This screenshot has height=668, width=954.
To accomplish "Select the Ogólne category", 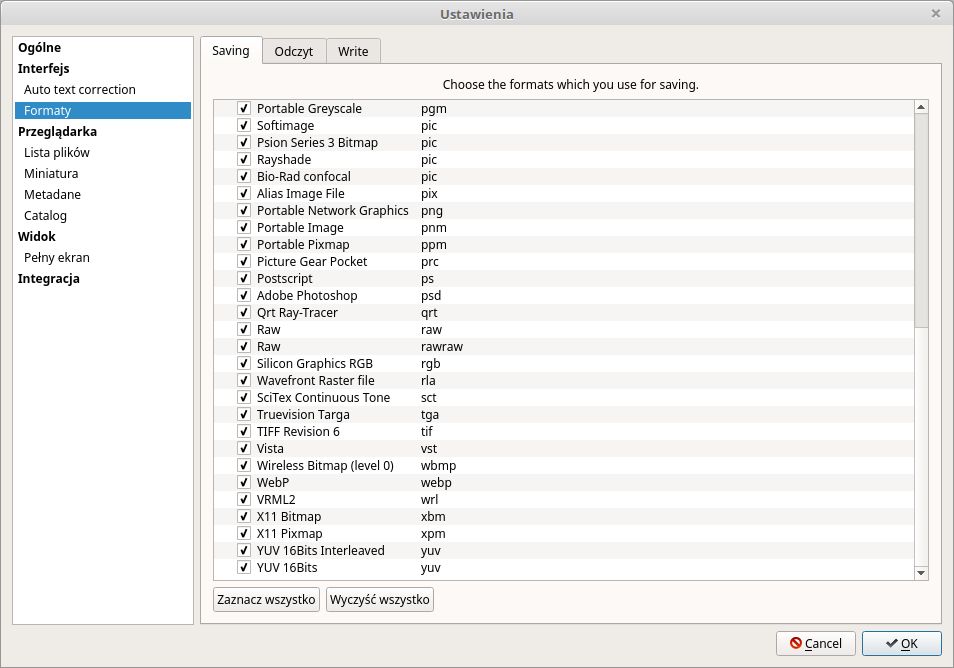I will (40, 48).
